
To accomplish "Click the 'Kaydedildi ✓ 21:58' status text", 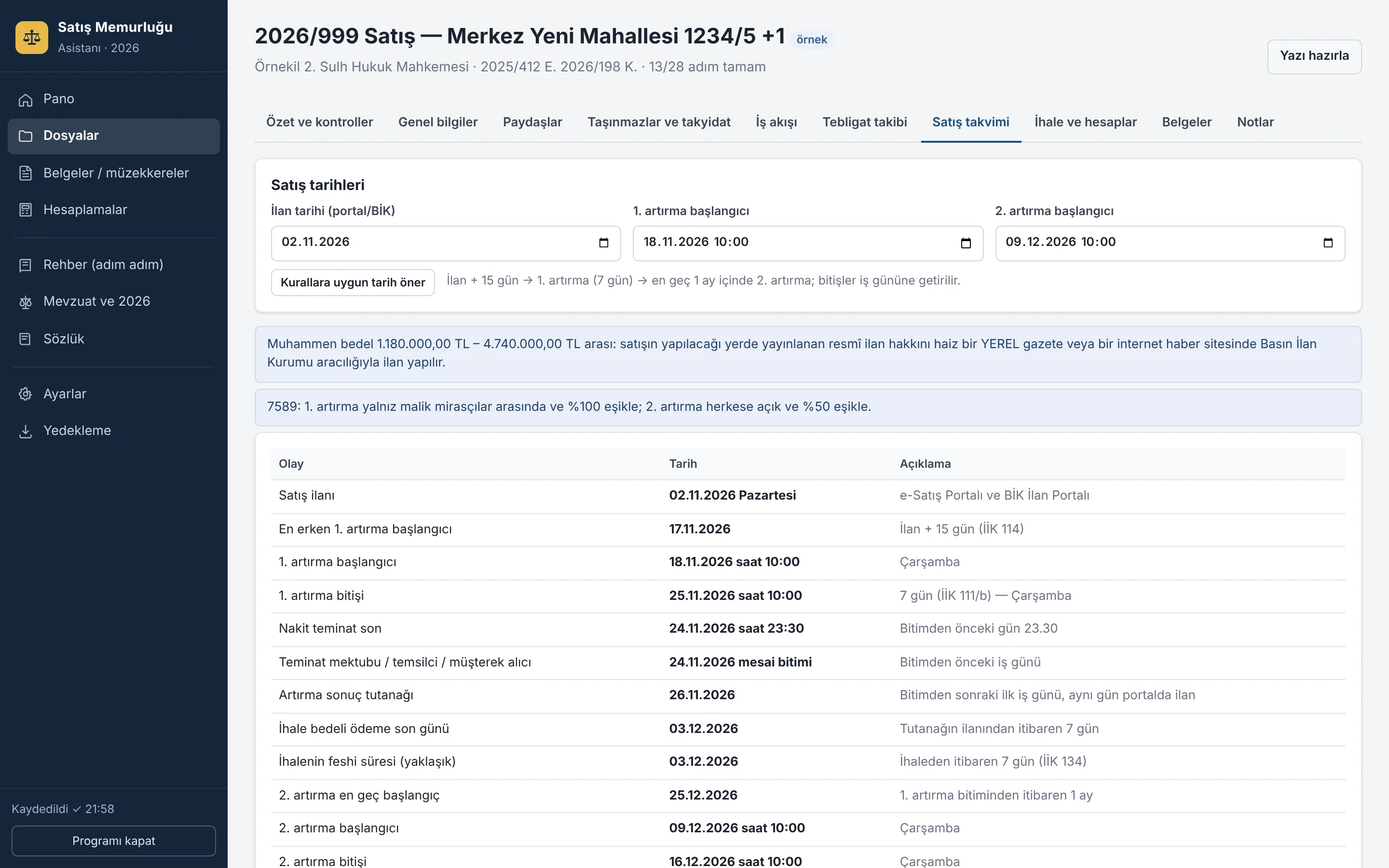I will [63, 809].
